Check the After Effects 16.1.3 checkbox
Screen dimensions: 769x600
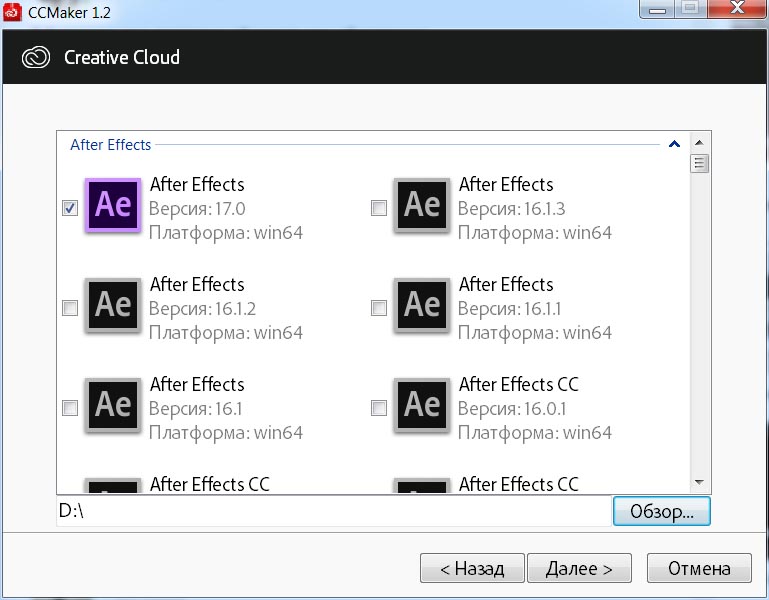coord(379,208)
